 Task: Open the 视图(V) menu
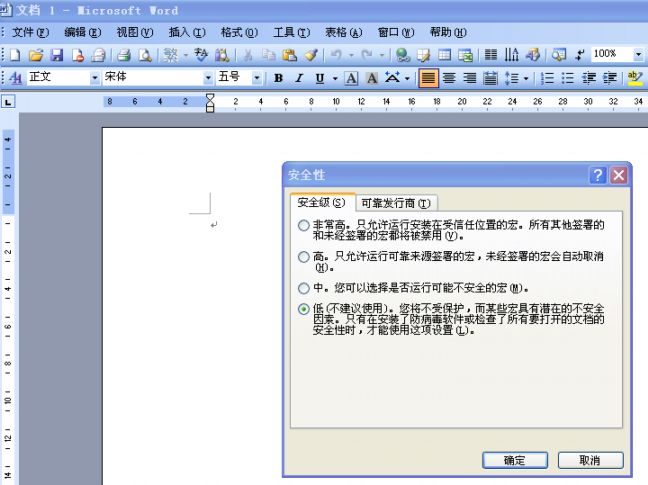(x=135, y=32)
